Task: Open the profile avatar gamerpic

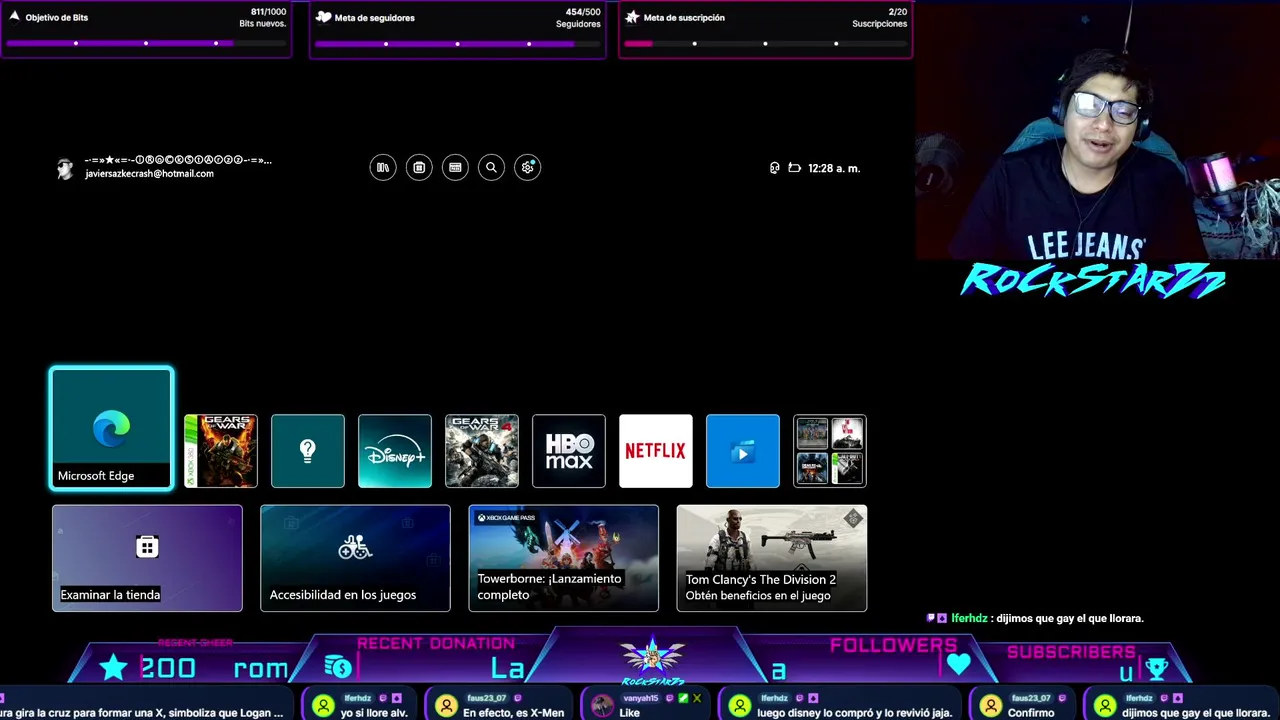Action: click(66, 168)
